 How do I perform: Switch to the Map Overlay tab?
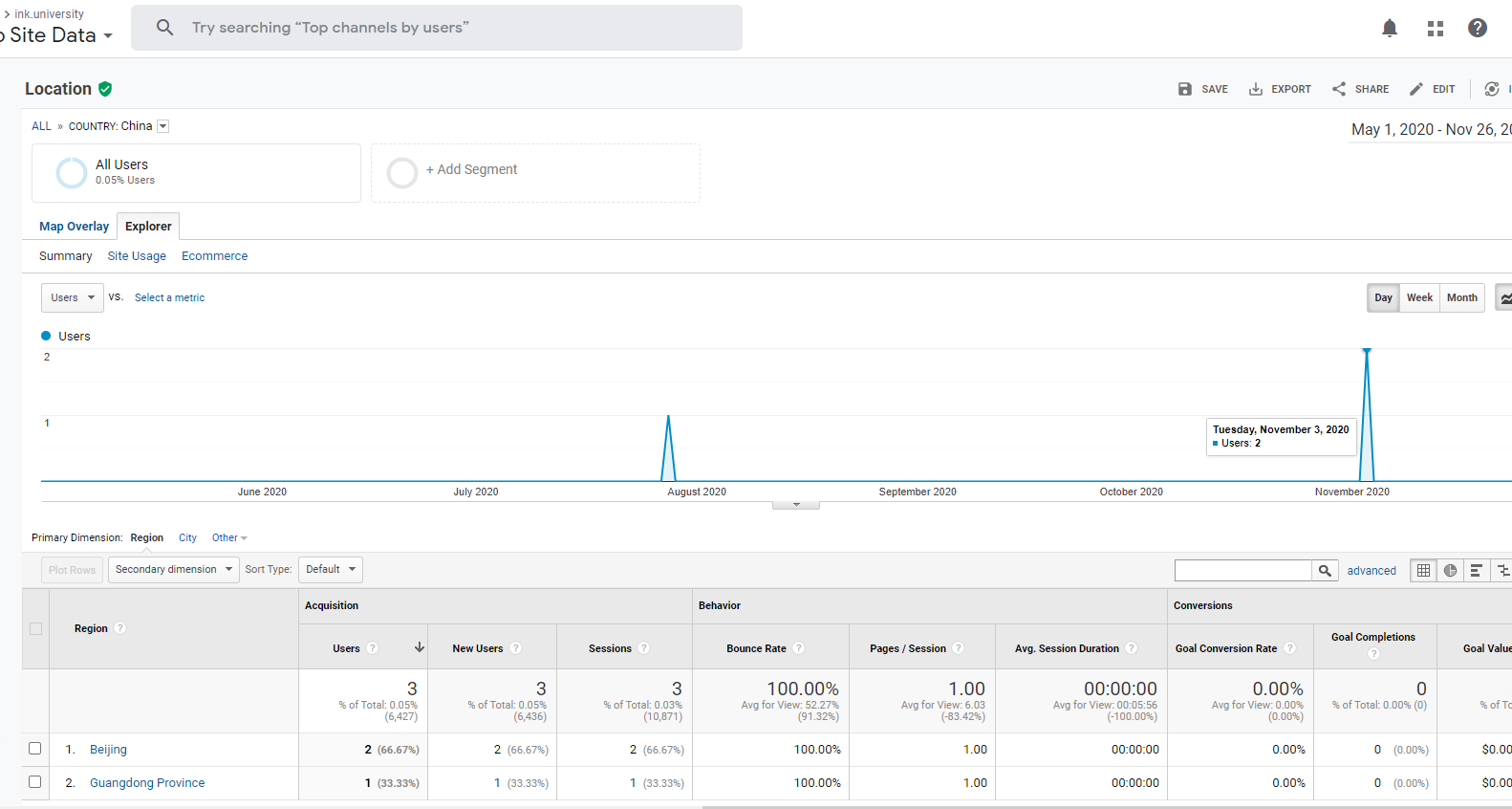74,227
